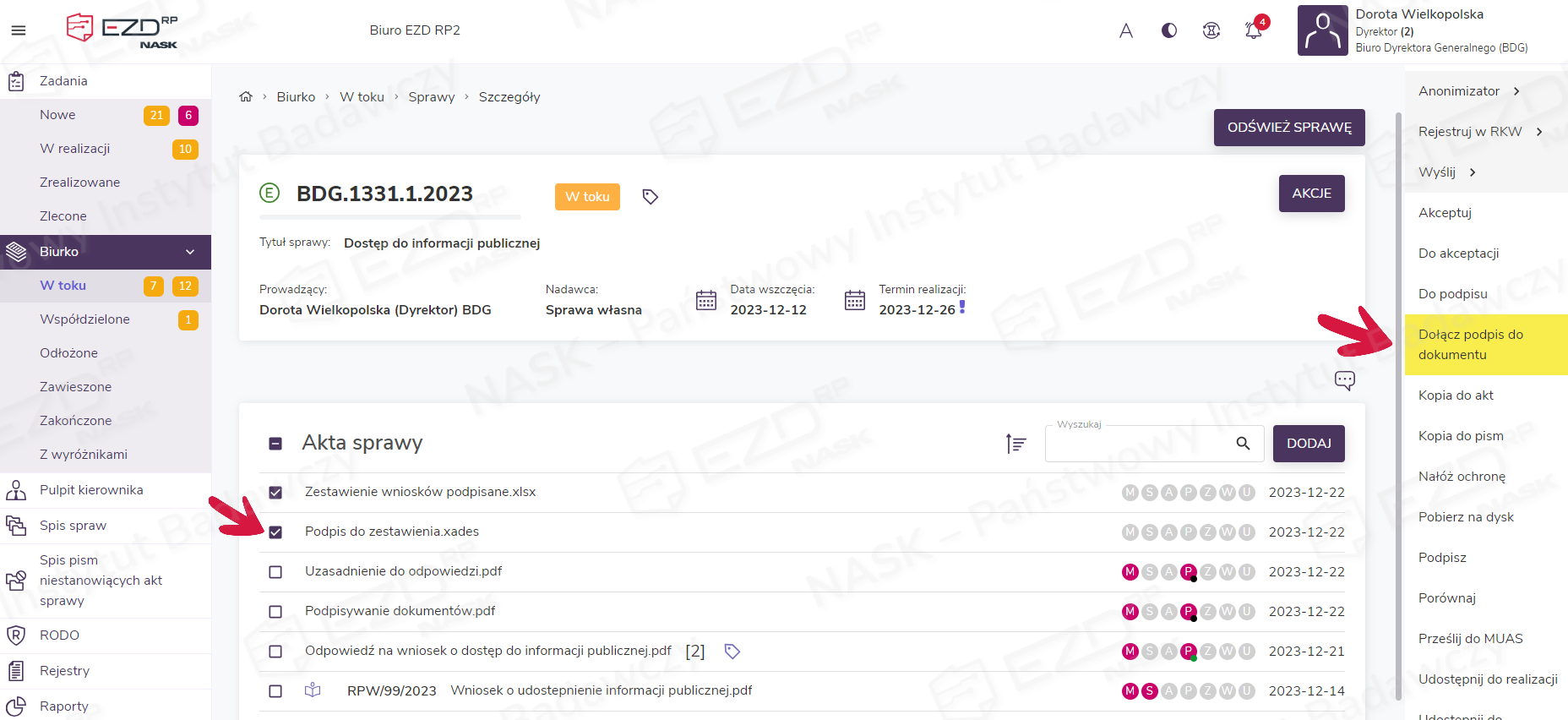Click the font size adjustment icon
The height and width of the screenshot is (720, 1568).
point(1125,31)
